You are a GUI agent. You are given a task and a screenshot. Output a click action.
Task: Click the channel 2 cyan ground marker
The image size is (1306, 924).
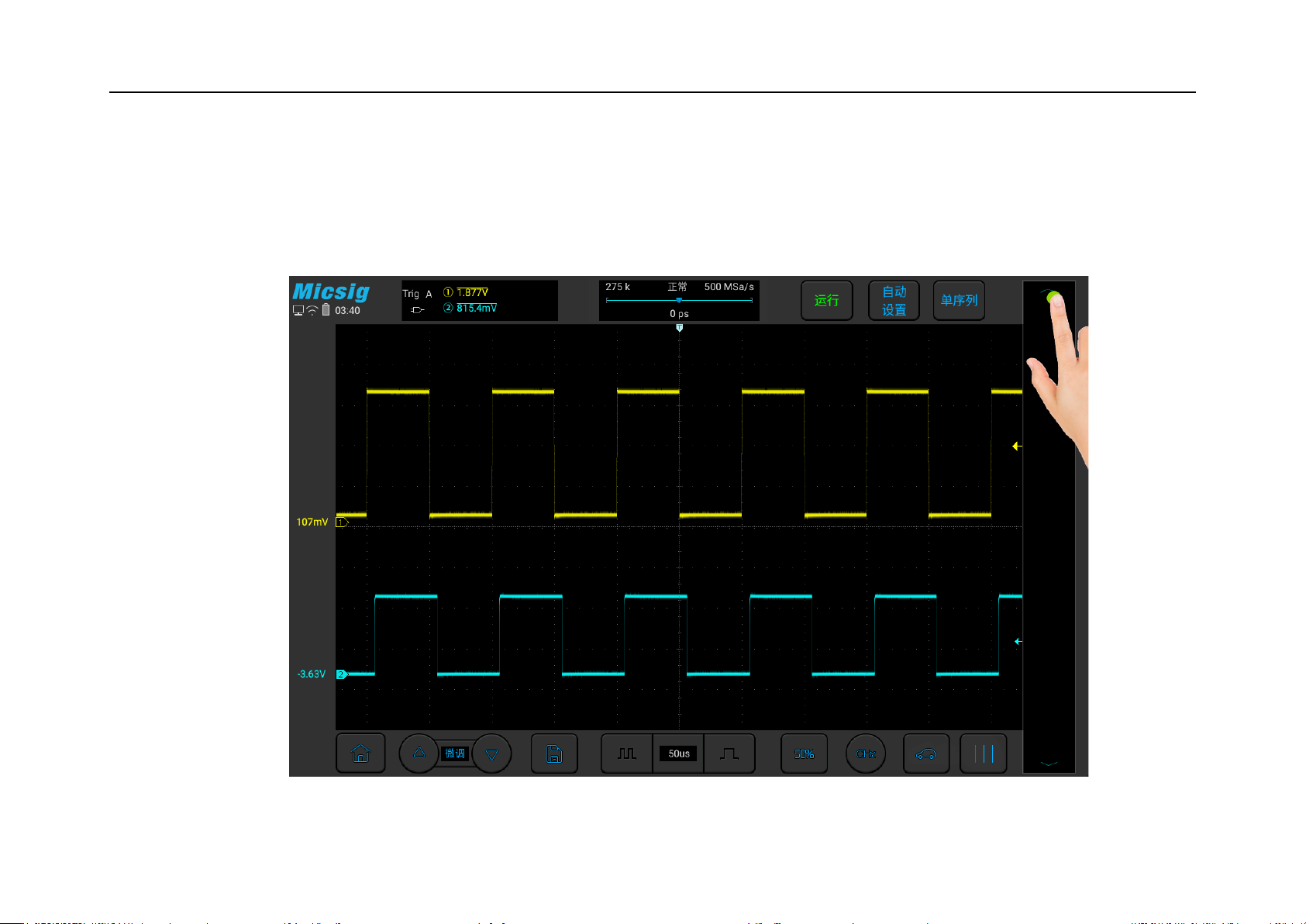point(342,674)
